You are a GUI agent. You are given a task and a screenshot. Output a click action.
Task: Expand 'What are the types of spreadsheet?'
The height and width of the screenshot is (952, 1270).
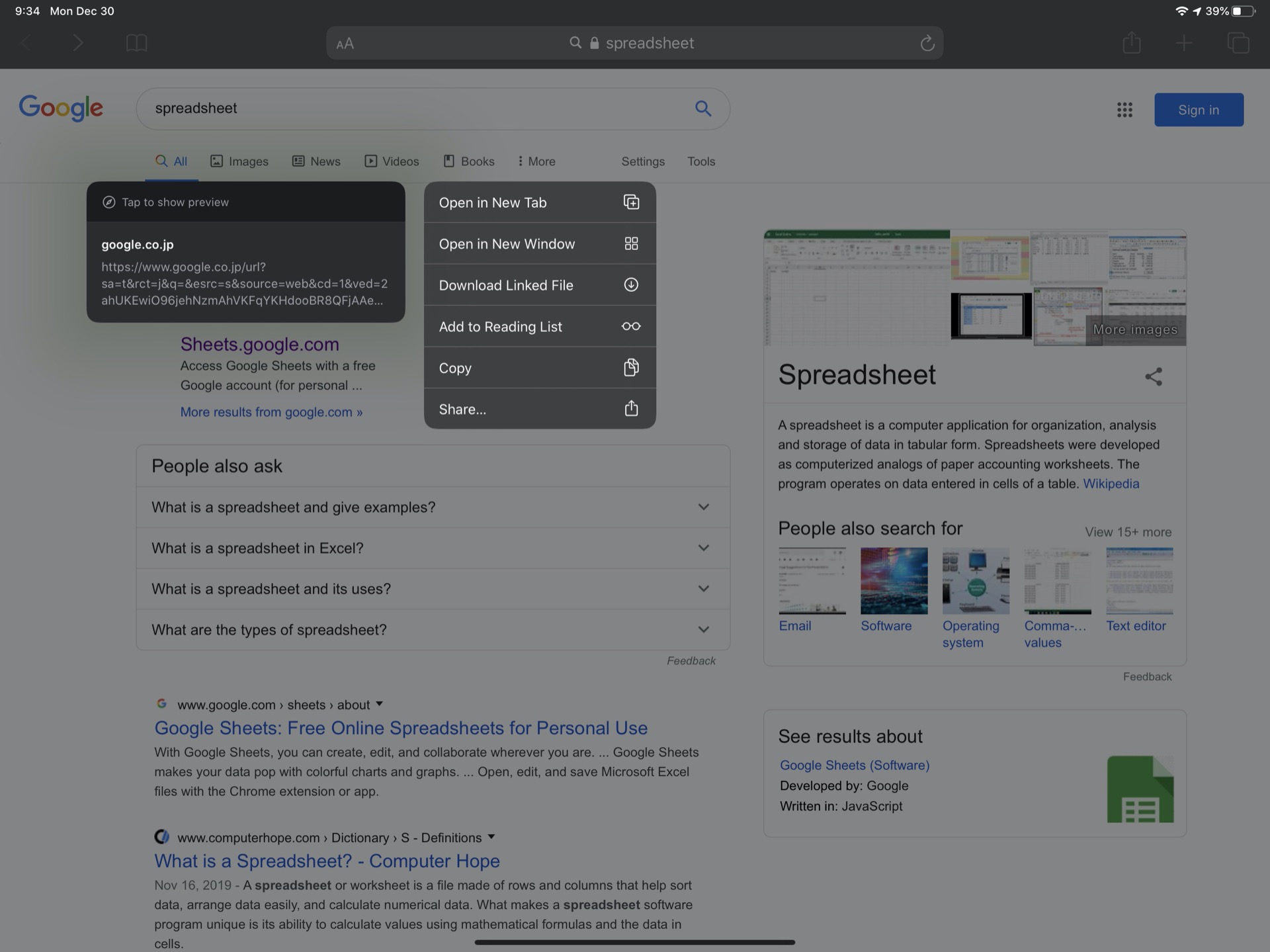[433, 630]
